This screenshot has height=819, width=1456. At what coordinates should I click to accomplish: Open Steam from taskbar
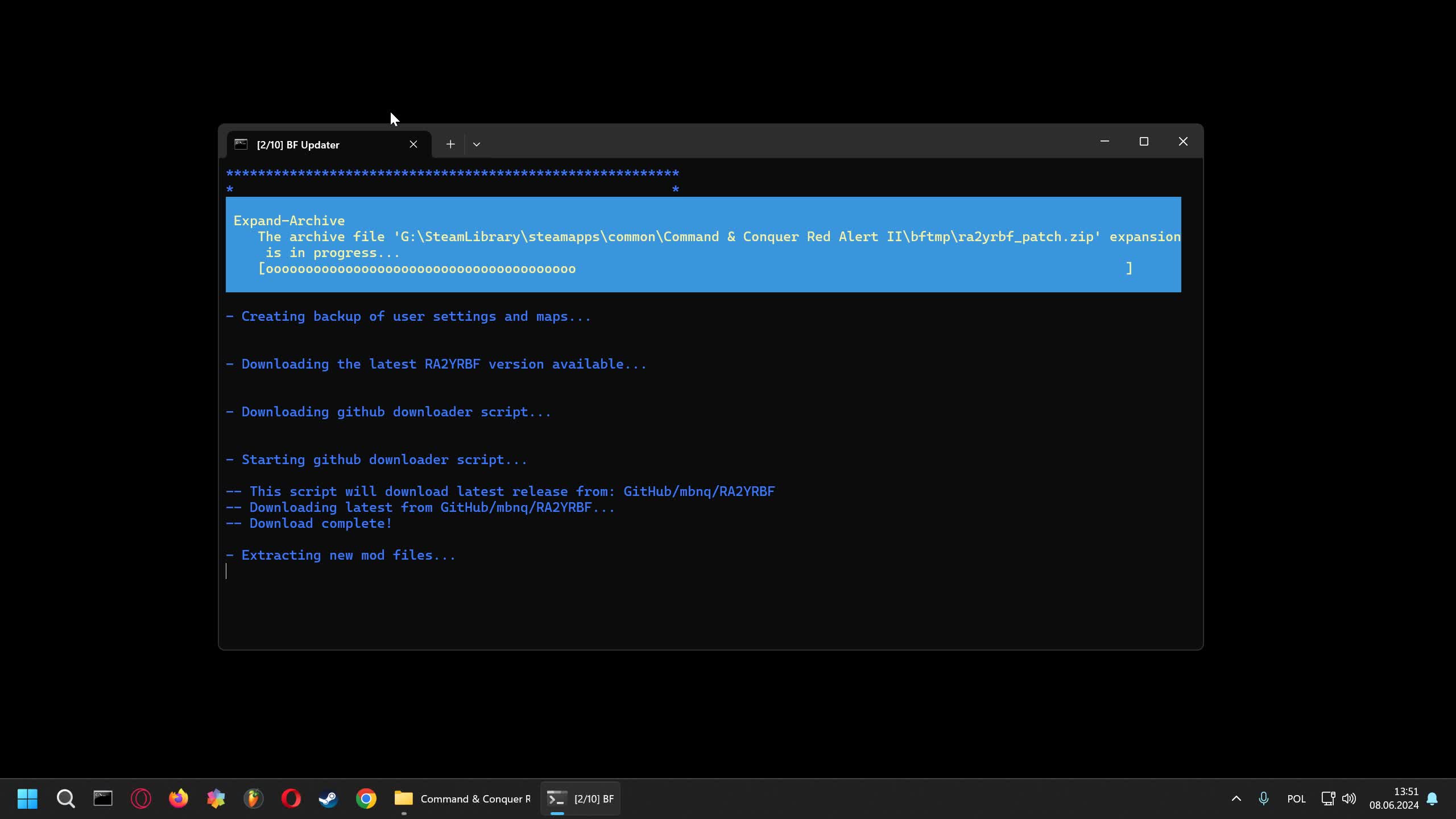coord(328,799)
